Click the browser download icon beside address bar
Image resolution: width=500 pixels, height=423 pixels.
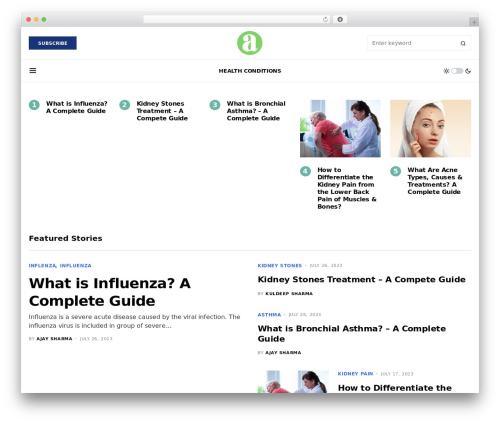click(x=340, y=20)
